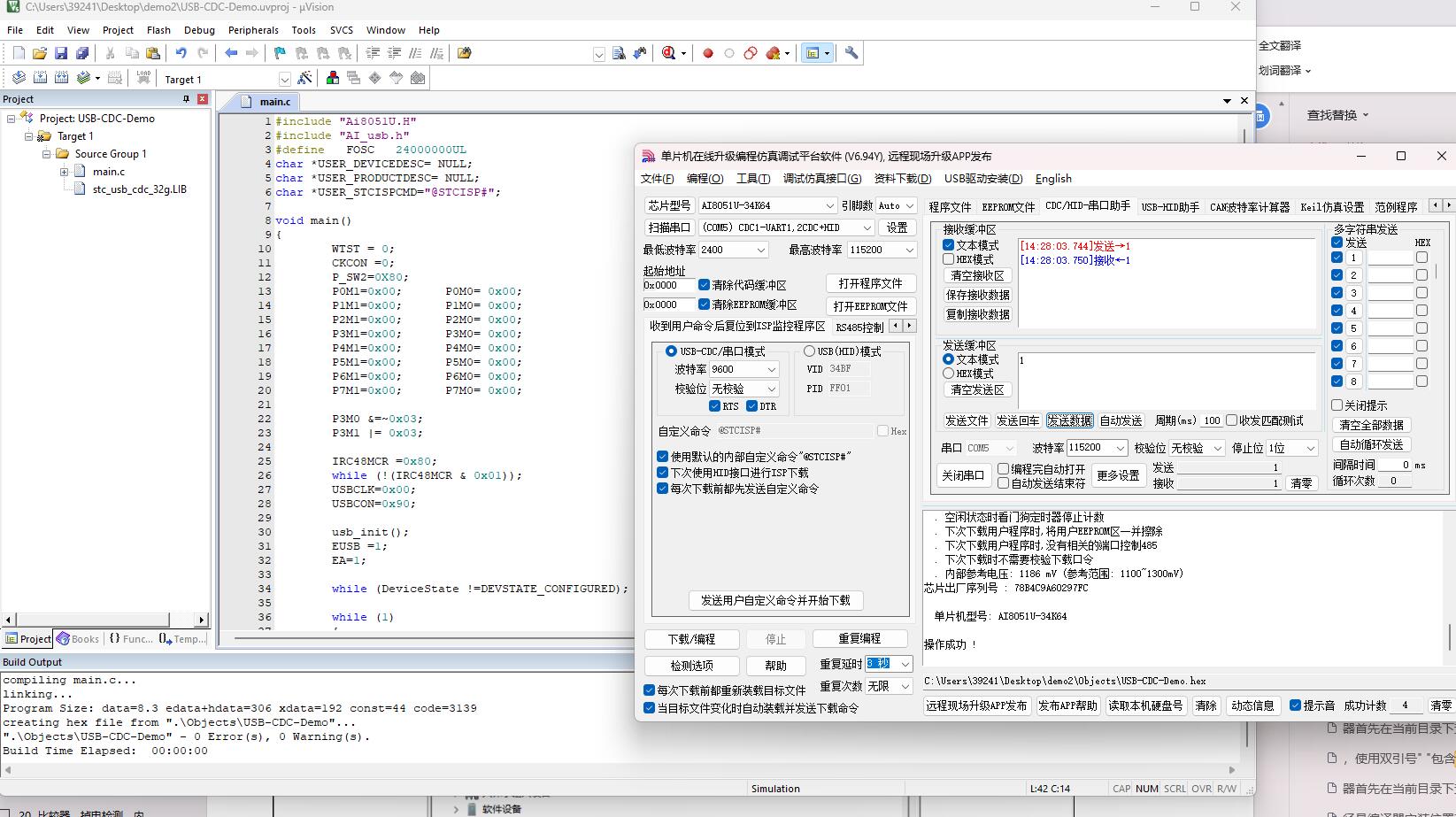1456x817 pixels.
Task: Disable all breakpoints icon
Action: 751,53
